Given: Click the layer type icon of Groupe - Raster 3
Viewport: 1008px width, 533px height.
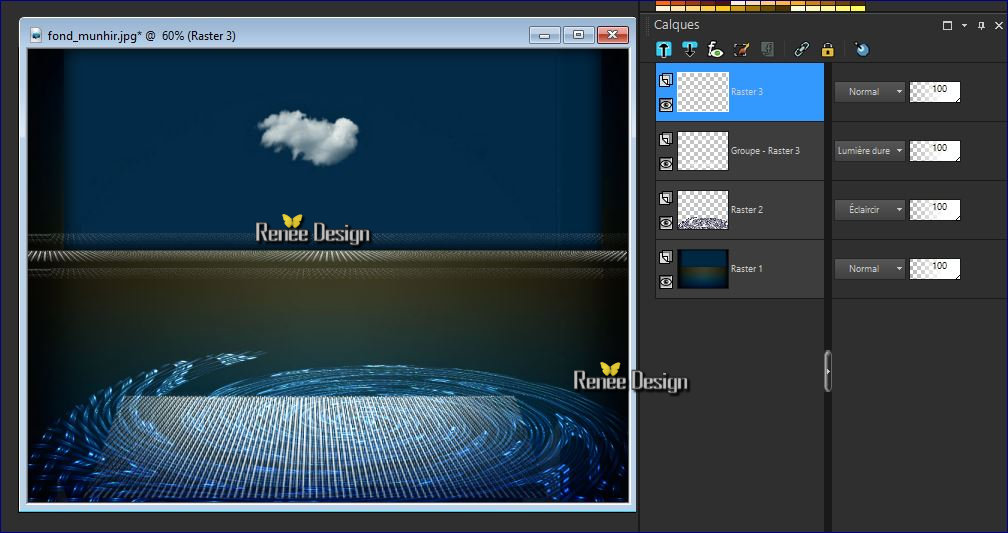Looking at the screenshot, I should point(666,139).
